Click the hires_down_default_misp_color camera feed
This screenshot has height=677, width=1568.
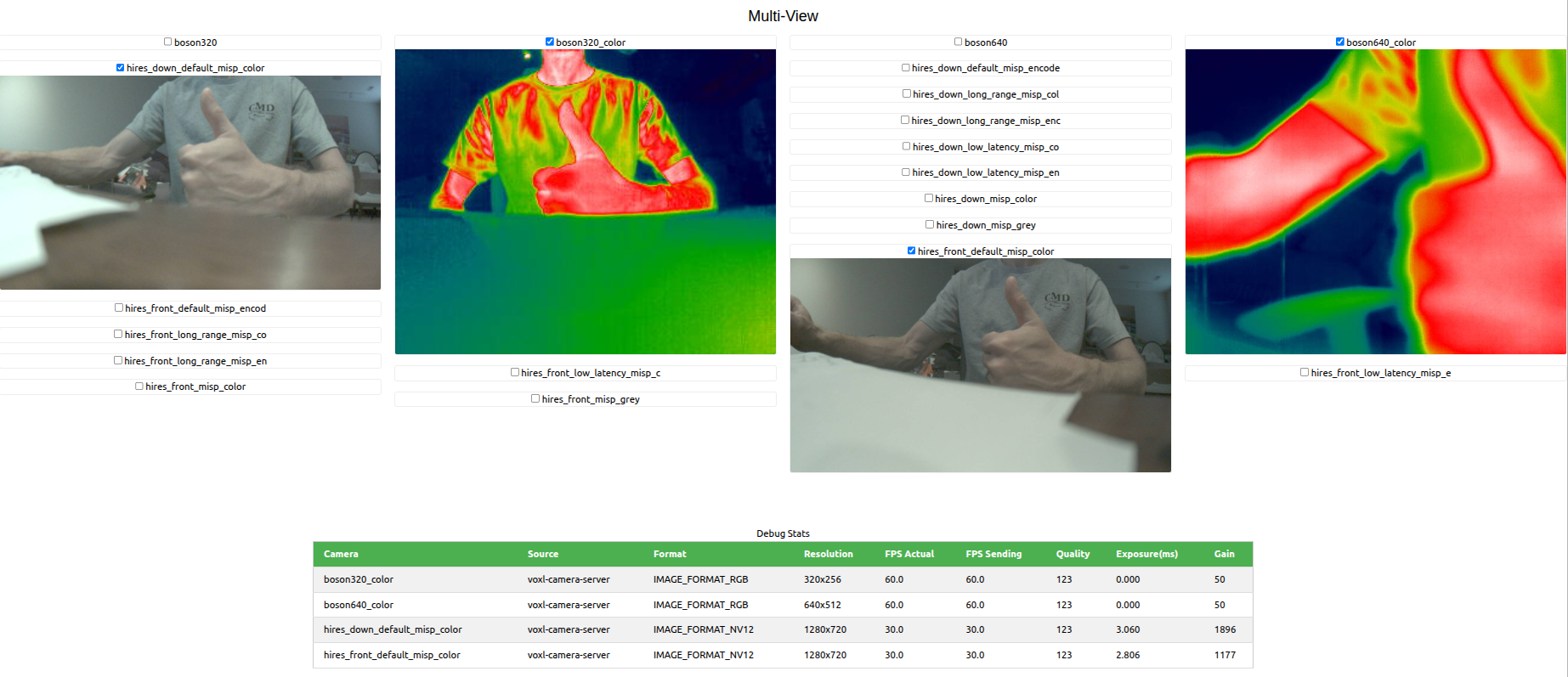pyautogui.click(x=190, y=183)
